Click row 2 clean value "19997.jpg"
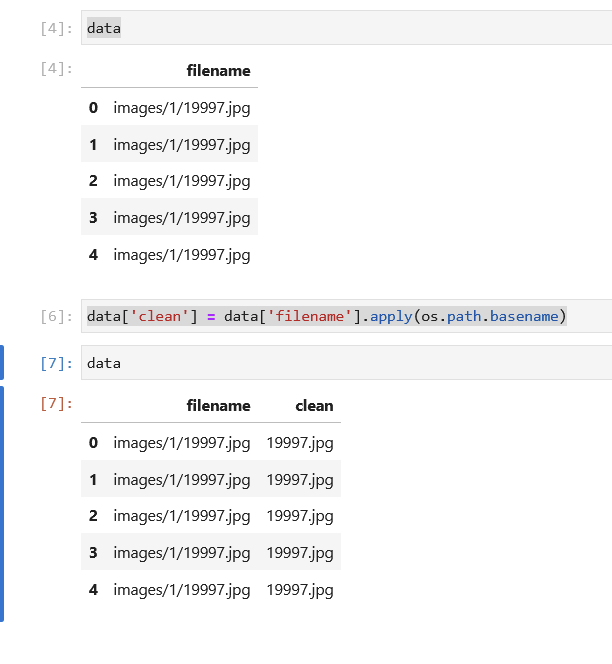 point(300,516)
